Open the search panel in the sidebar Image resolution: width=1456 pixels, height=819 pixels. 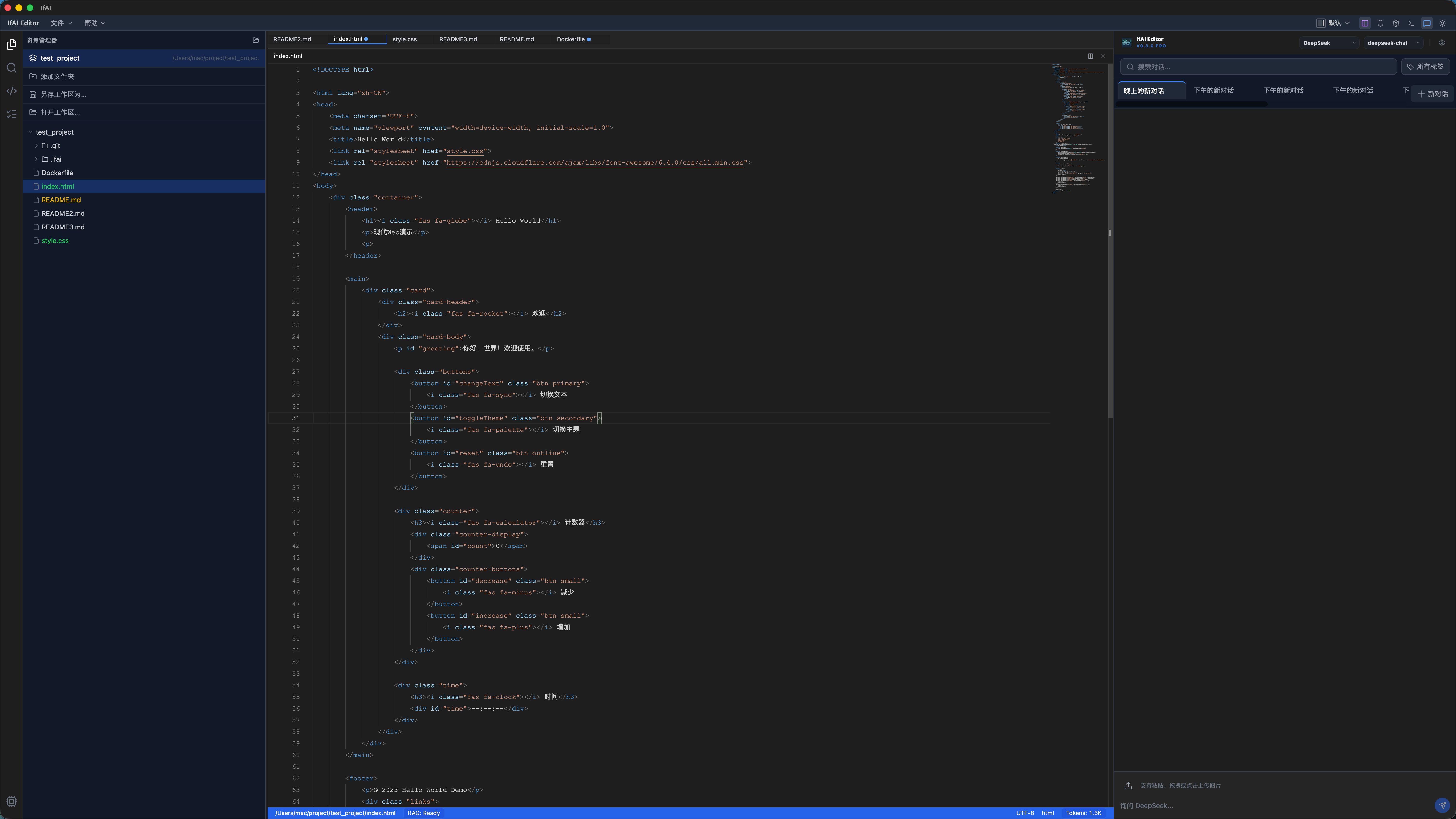(11, 68)
